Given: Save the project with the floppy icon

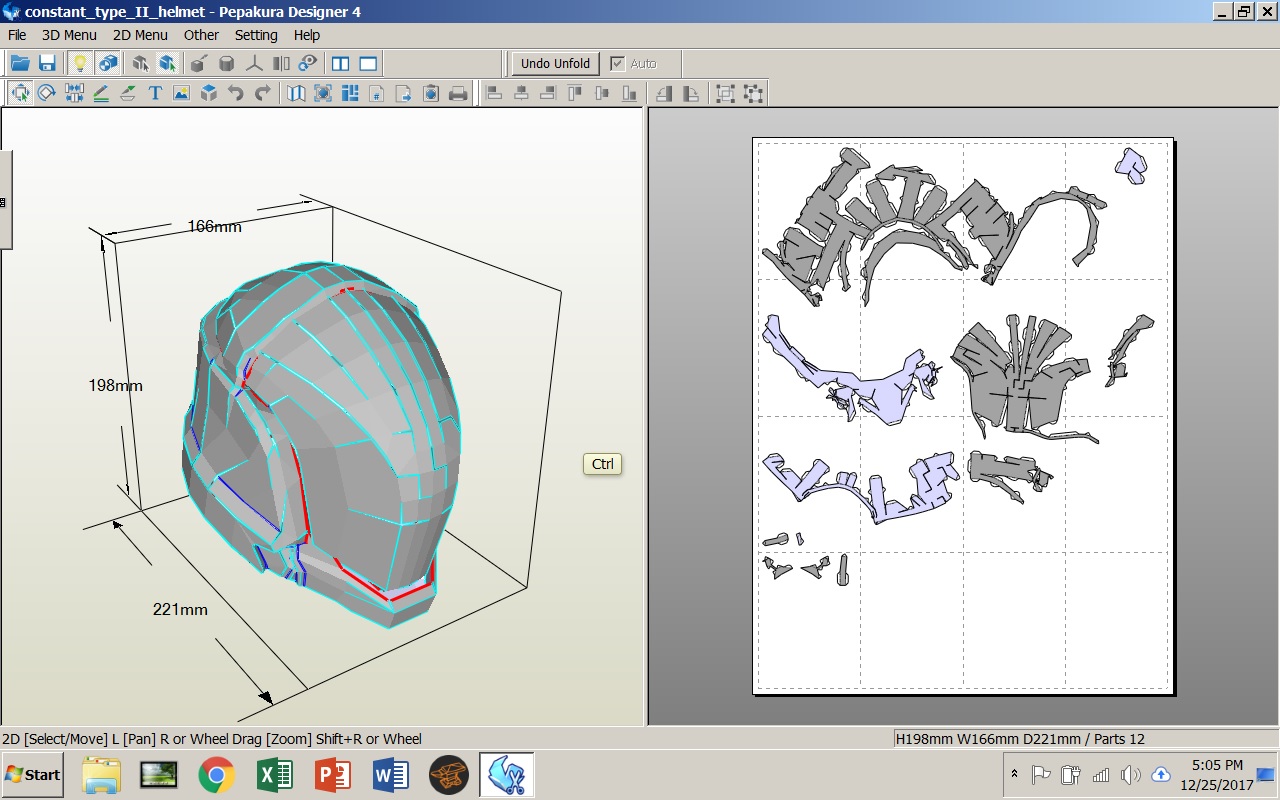Looking at the screenshot, I should coord(47,63).
